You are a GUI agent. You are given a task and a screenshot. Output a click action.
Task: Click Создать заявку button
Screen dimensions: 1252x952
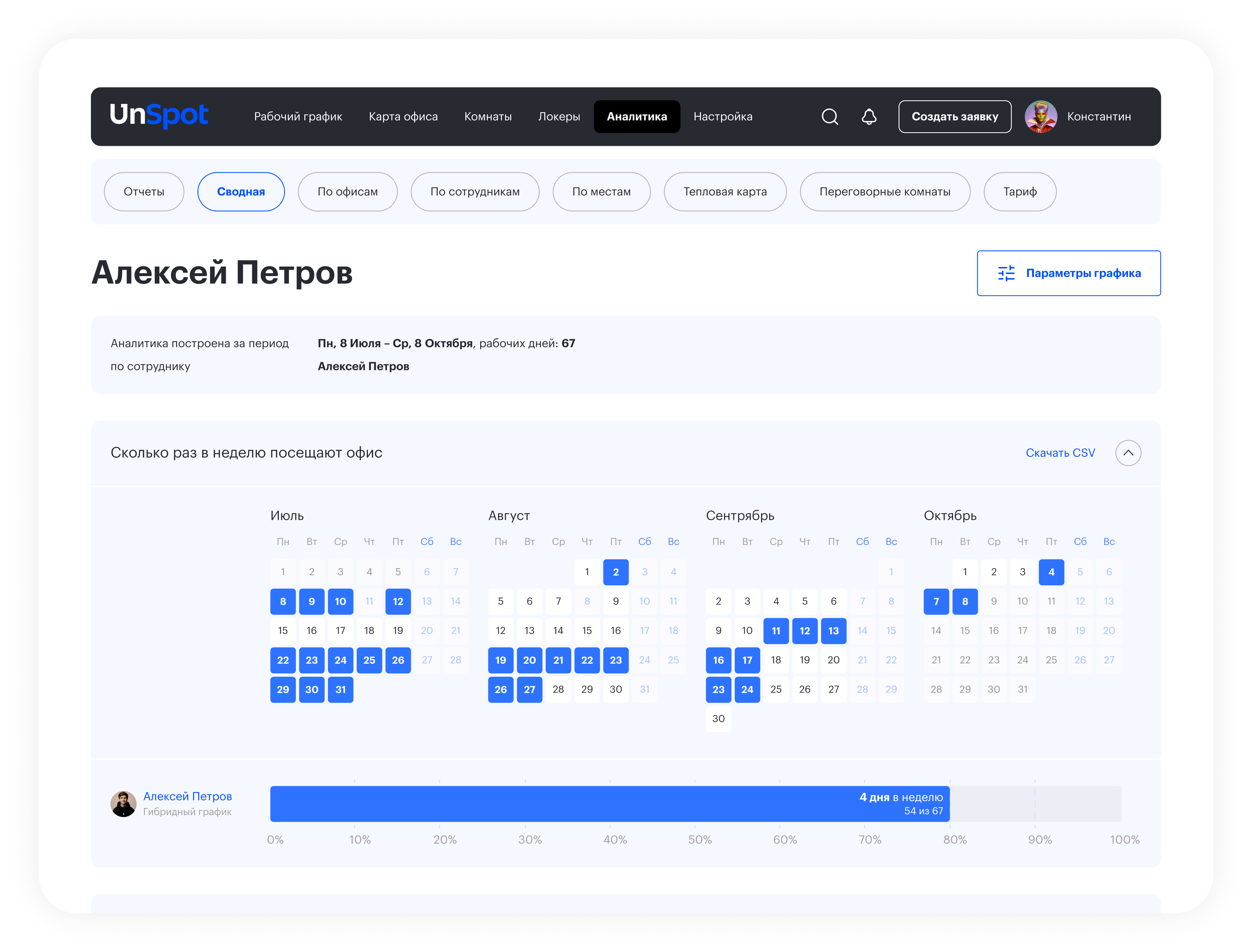954,117
